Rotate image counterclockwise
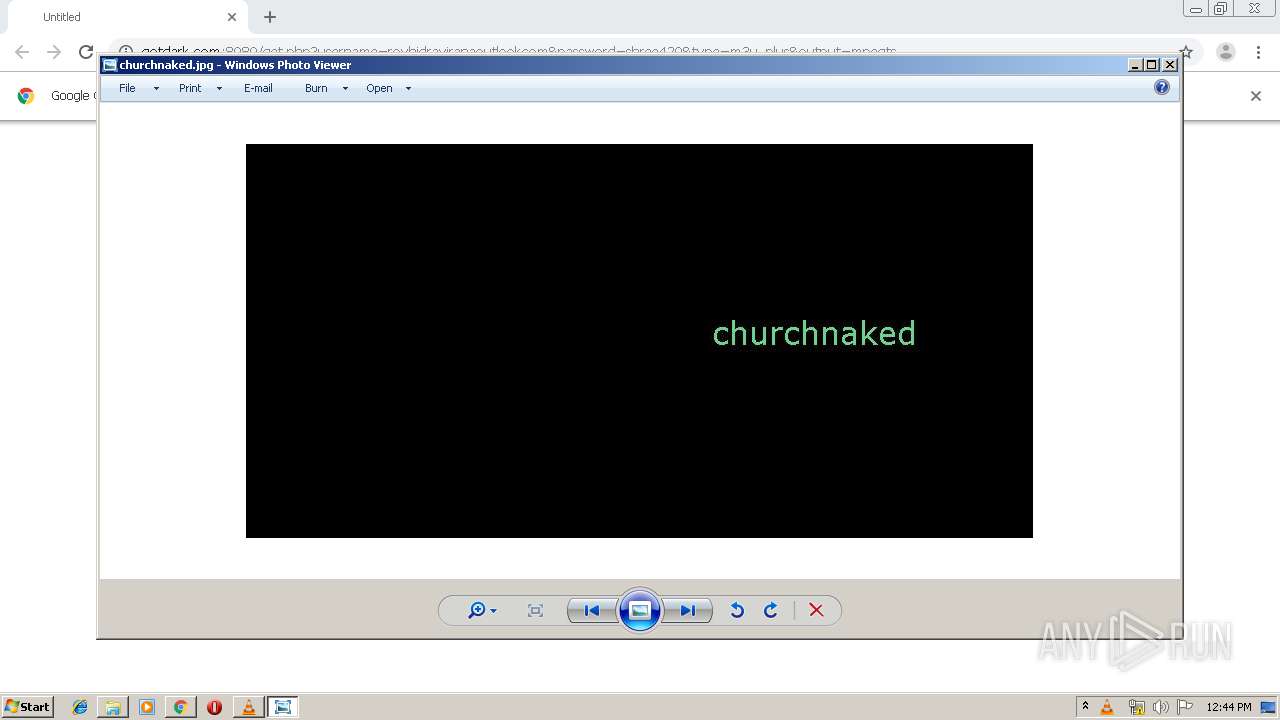The height and width of the screenshot is (720, 1280). (737, 610)
